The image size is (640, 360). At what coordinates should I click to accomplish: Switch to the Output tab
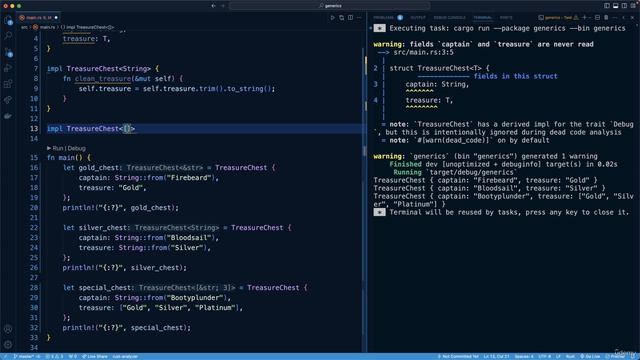pyautogui.click(x=418, y=18)
